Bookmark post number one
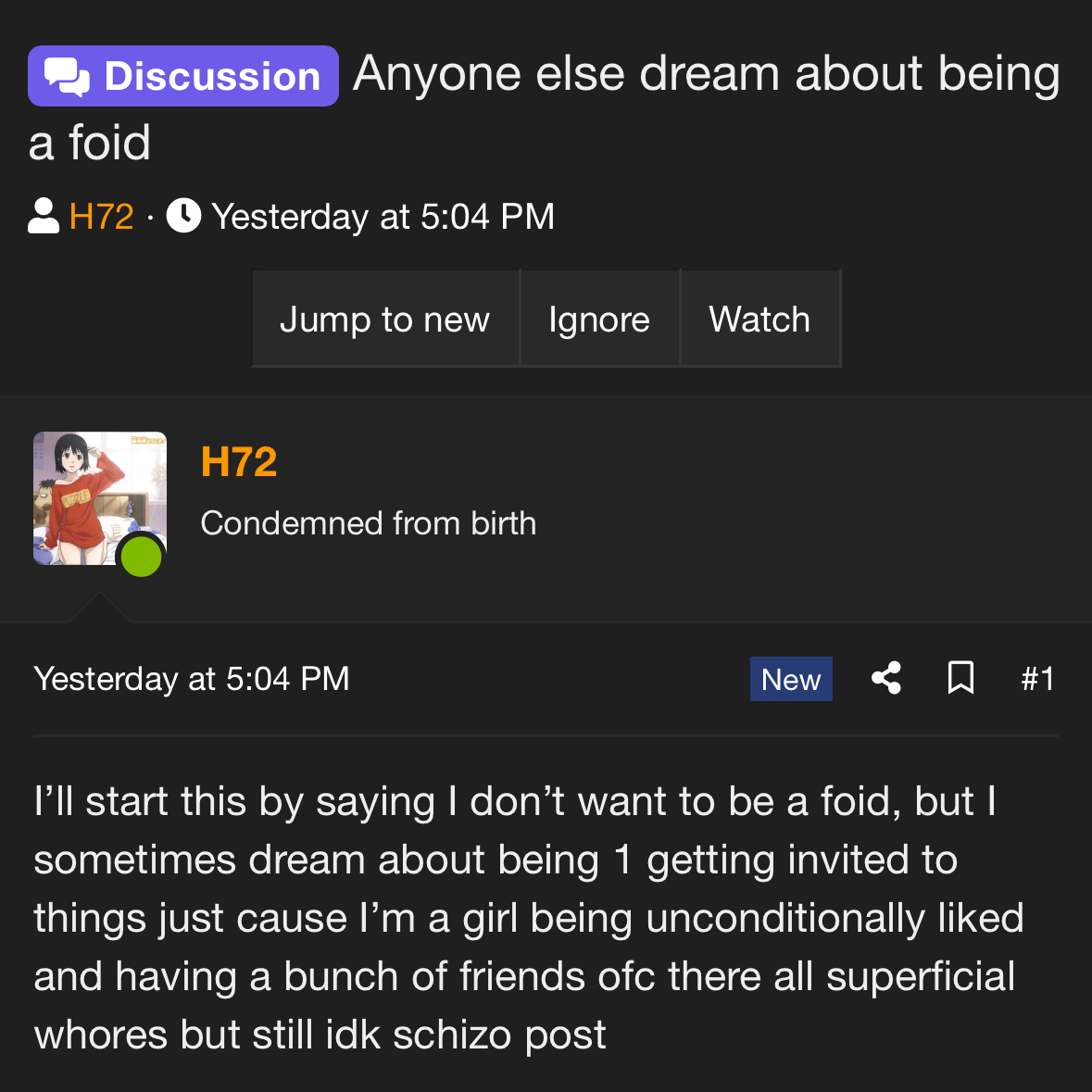This screenshot has width=1092, height=1092. tap(961, 678)
